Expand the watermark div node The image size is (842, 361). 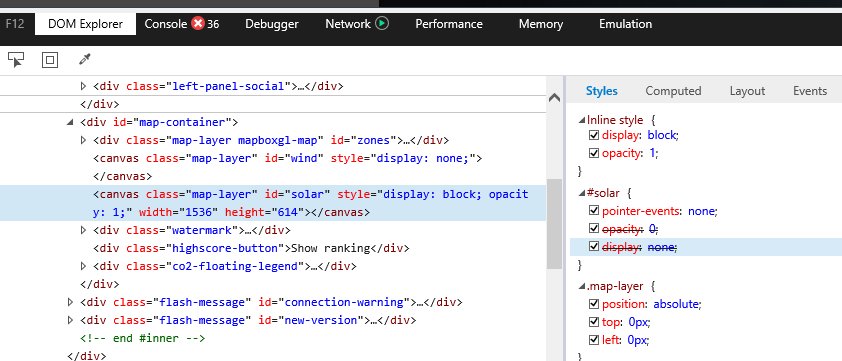83,230
